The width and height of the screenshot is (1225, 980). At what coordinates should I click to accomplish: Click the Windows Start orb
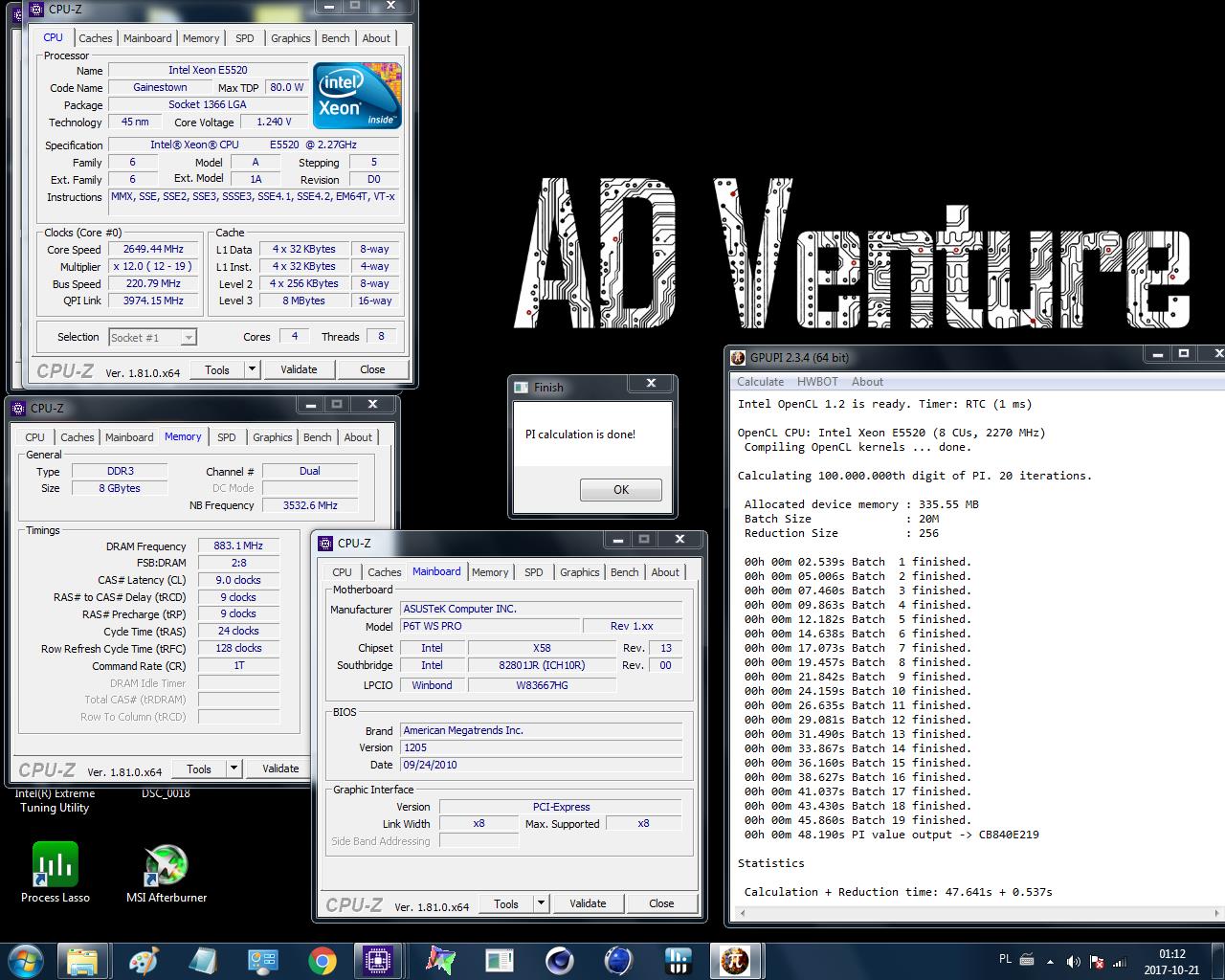click(24, 960)
